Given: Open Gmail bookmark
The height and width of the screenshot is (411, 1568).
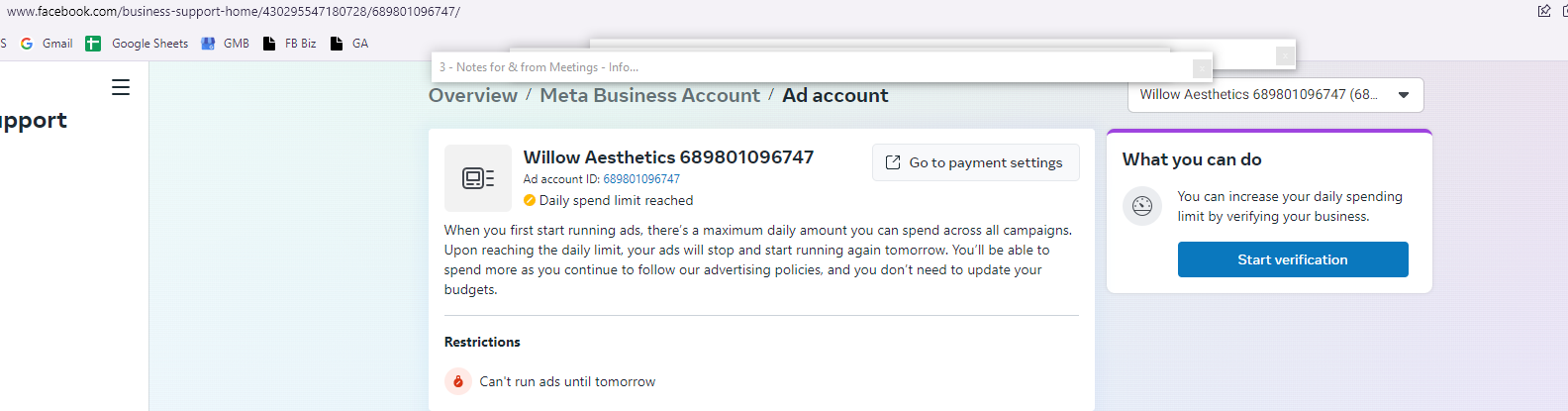Looking at the screenshot, I should (x=47, y=44).
